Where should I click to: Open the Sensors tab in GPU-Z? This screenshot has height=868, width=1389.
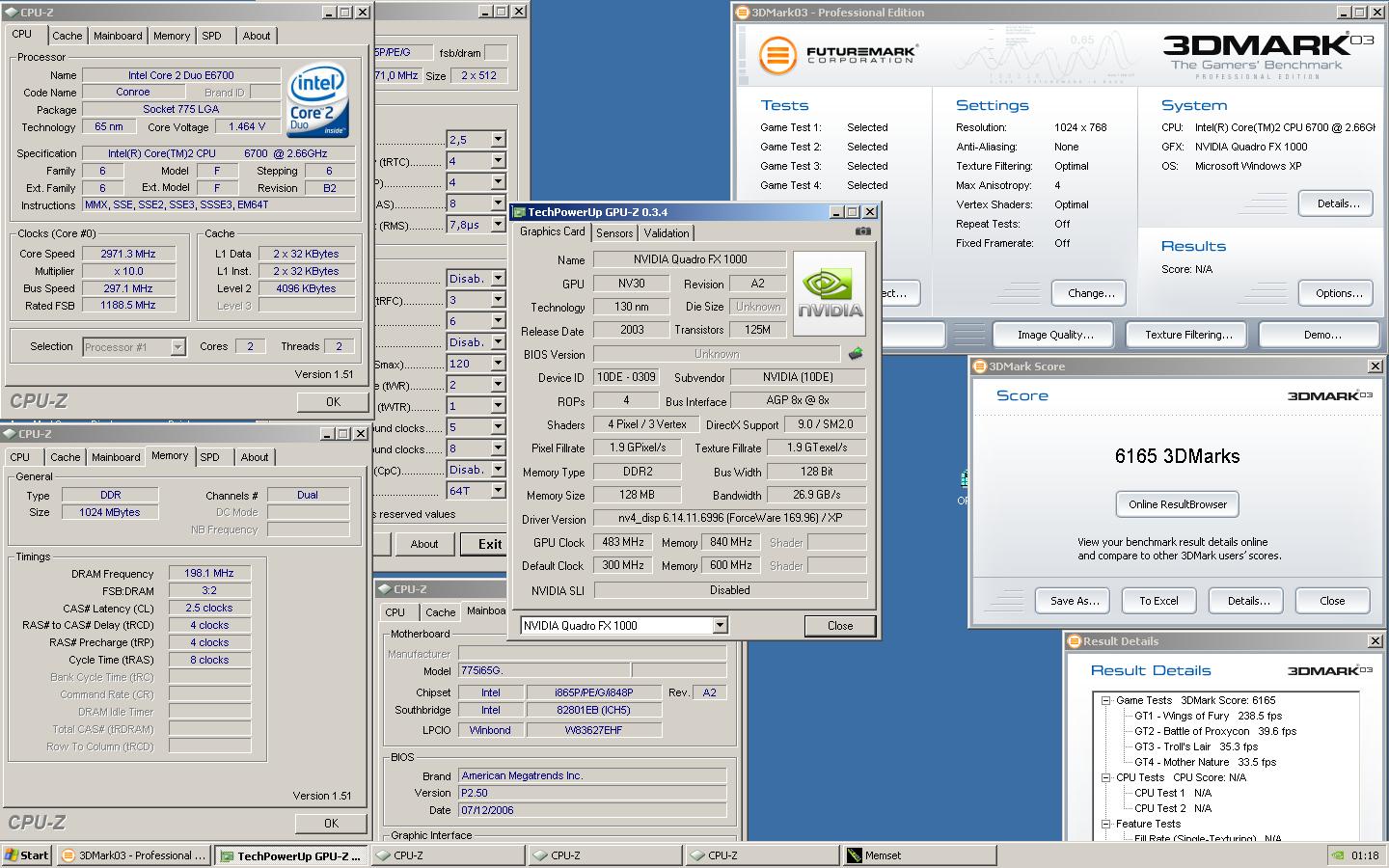614,233
